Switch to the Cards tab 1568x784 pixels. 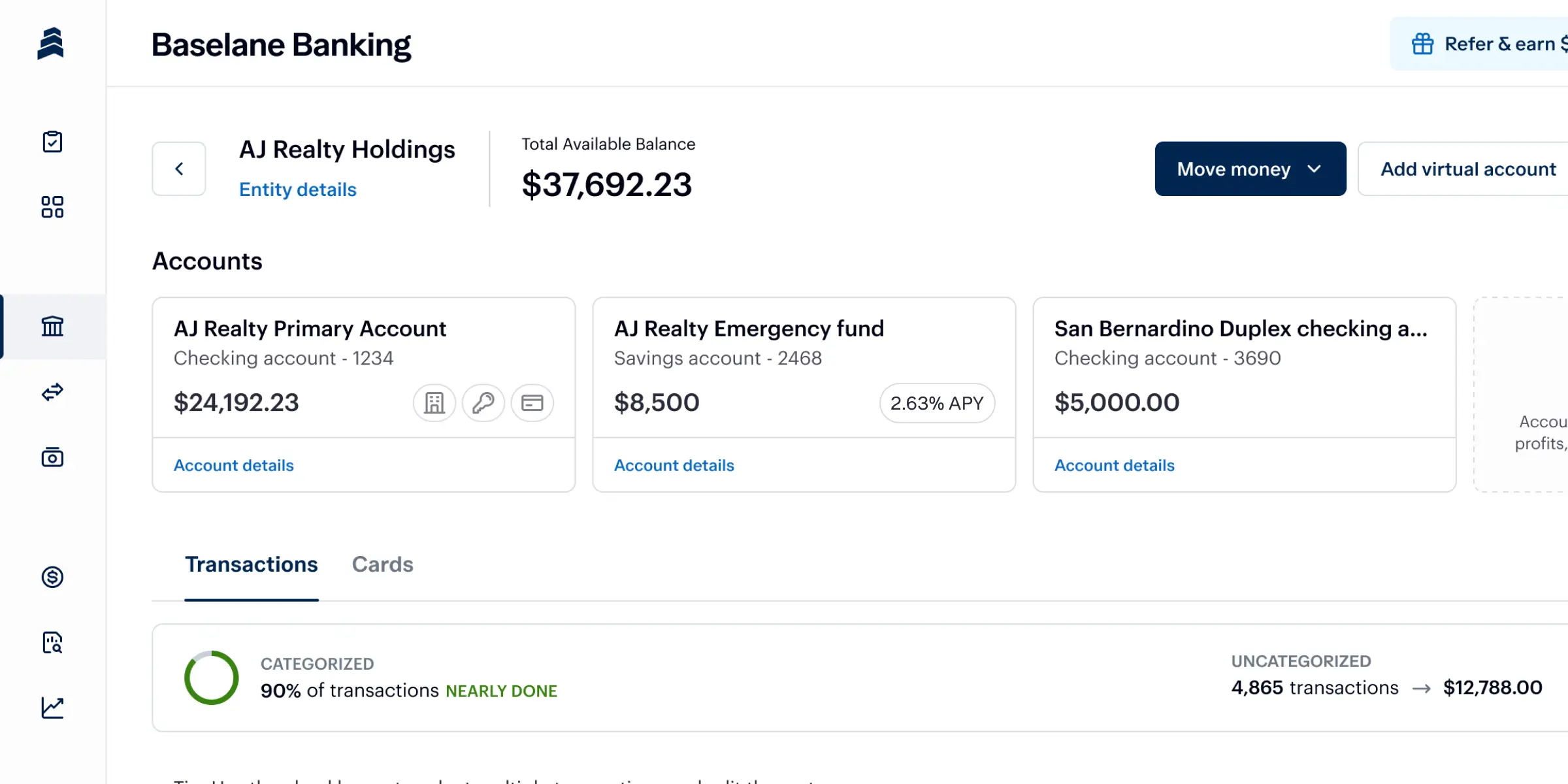click(382, 564)
